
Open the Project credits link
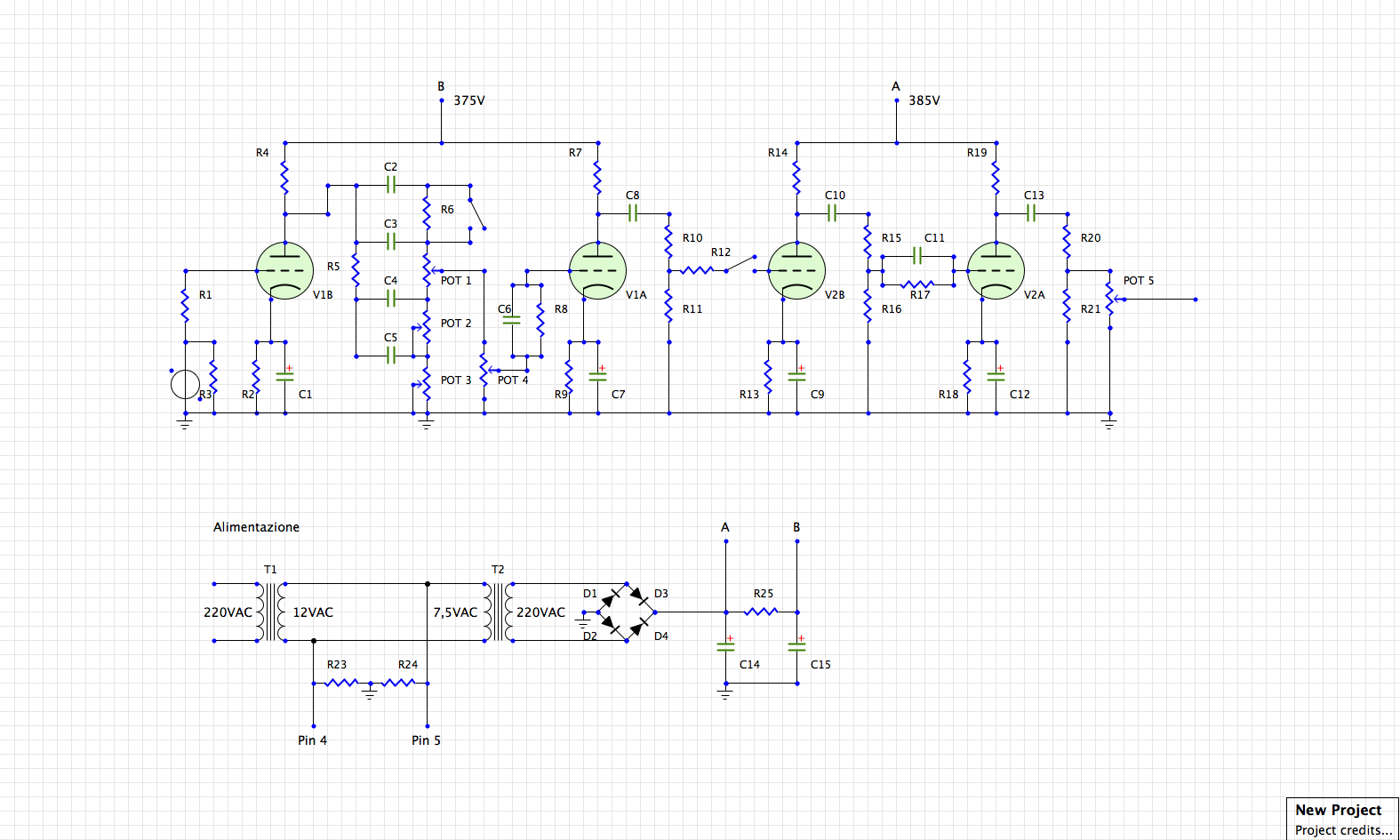coord(1343,830)
